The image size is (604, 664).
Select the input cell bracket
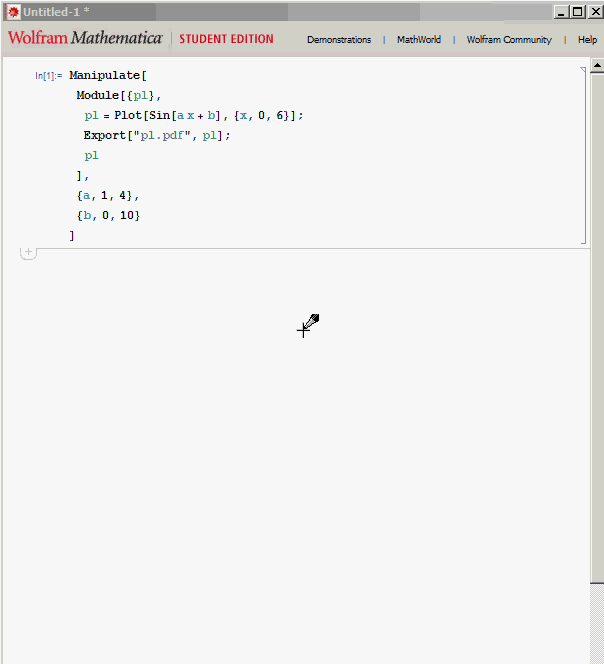pos(584,155)
